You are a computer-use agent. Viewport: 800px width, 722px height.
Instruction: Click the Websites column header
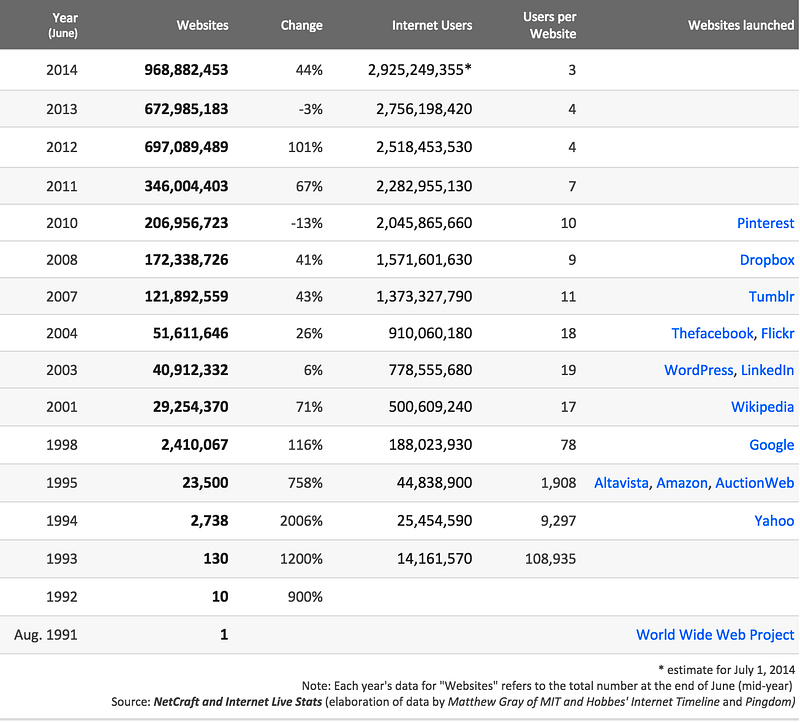(202, 25)
